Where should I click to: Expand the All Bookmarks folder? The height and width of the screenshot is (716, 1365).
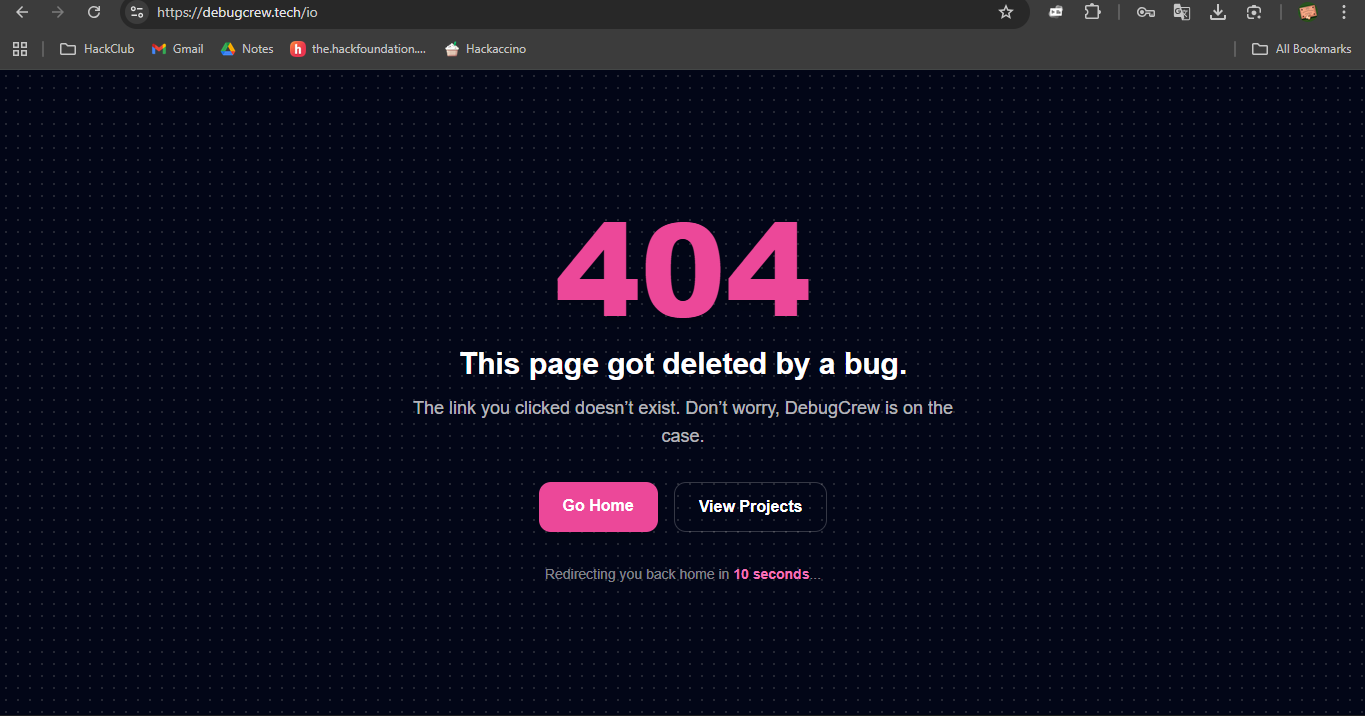point(1302,49)
